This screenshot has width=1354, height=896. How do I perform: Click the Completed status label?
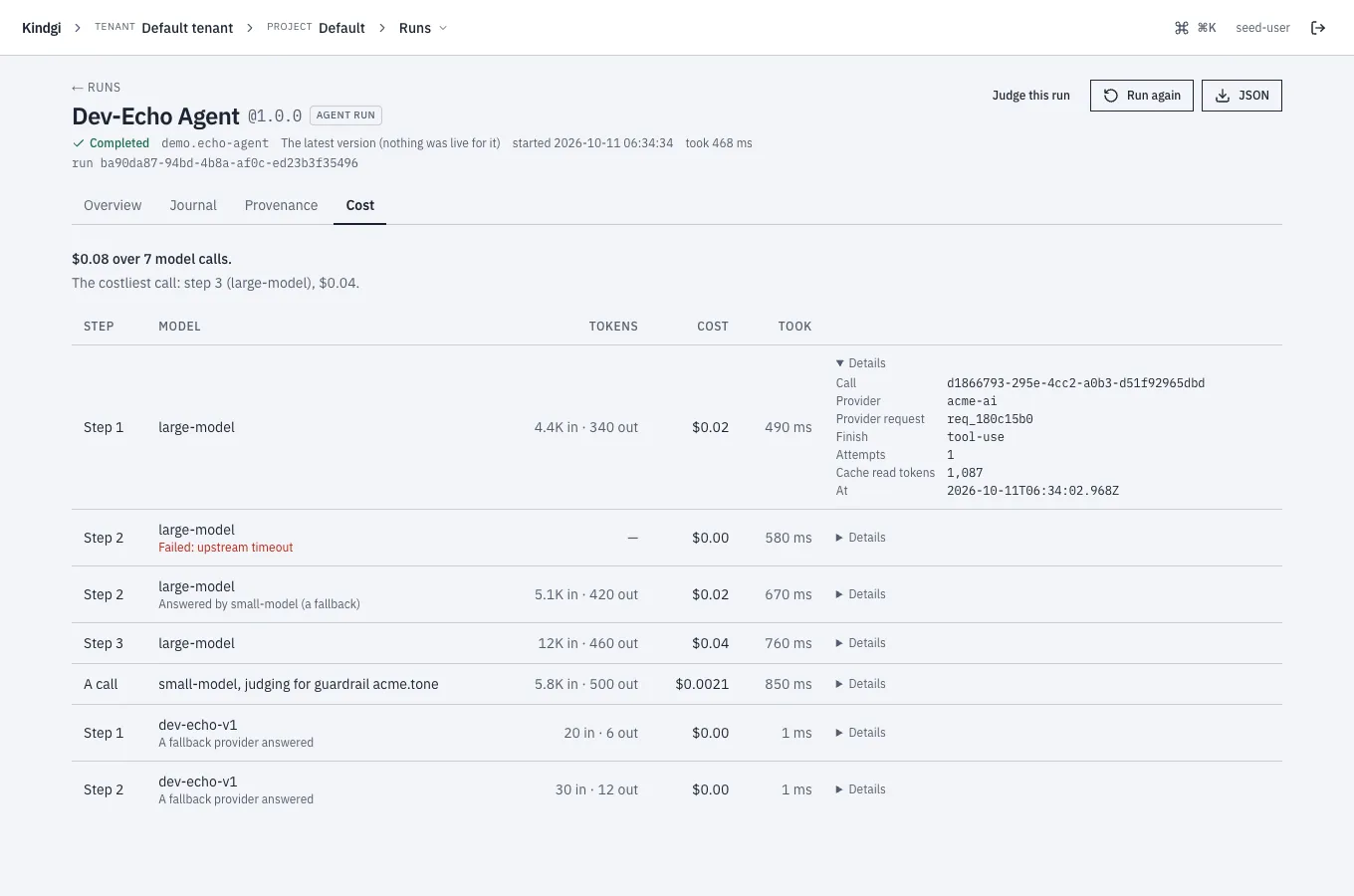point(111,143)
